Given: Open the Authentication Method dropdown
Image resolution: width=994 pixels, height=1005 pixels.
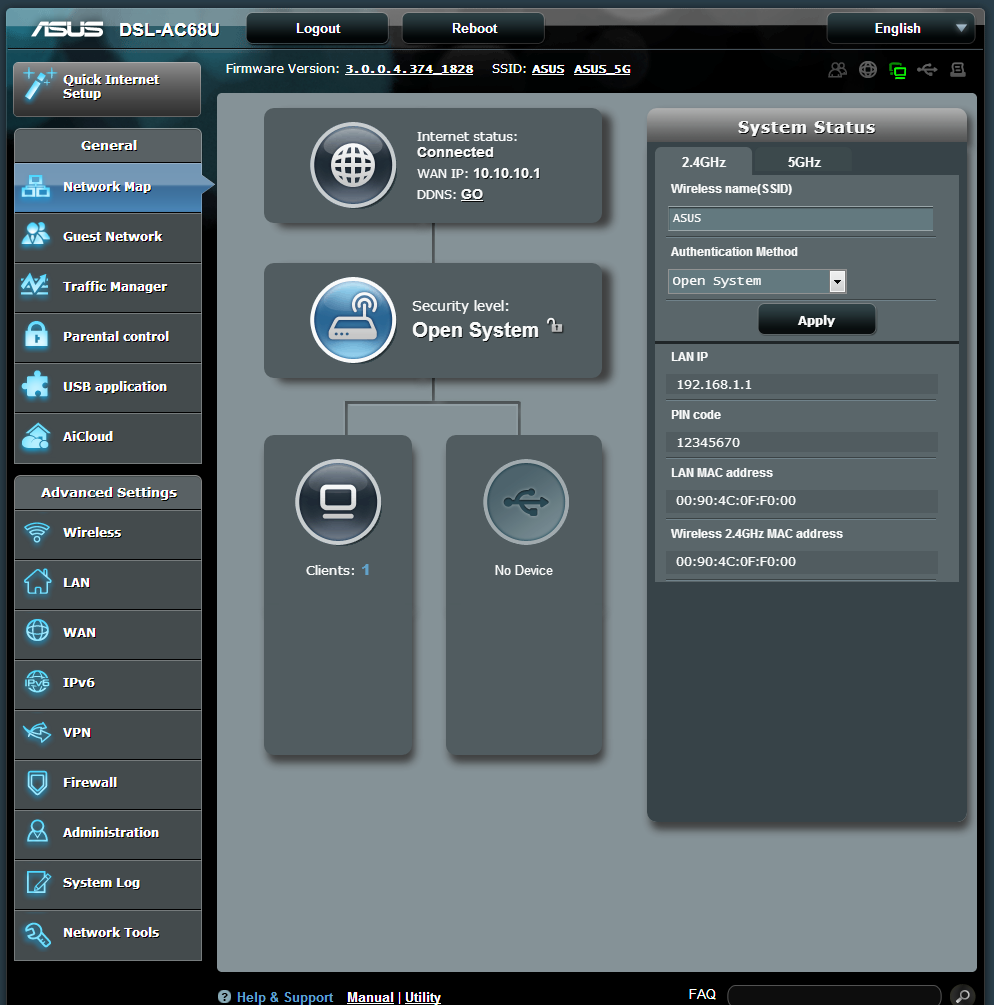Looking at the screenshot, I should point(757,281).
